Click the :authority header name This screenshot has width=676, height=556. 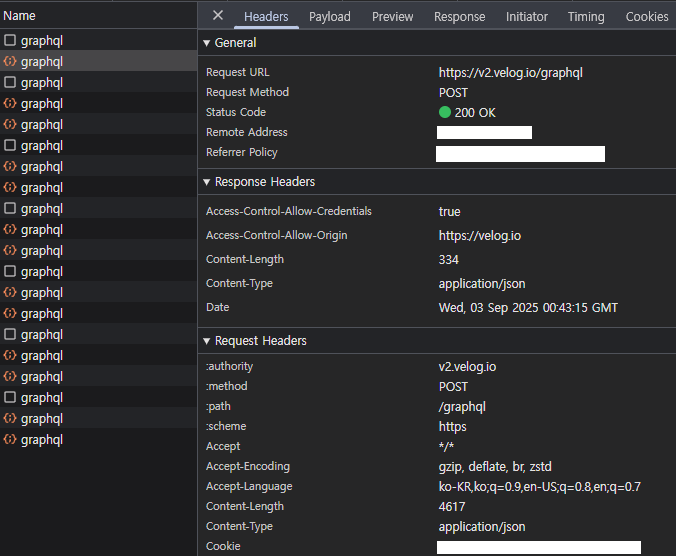point(229,366)
